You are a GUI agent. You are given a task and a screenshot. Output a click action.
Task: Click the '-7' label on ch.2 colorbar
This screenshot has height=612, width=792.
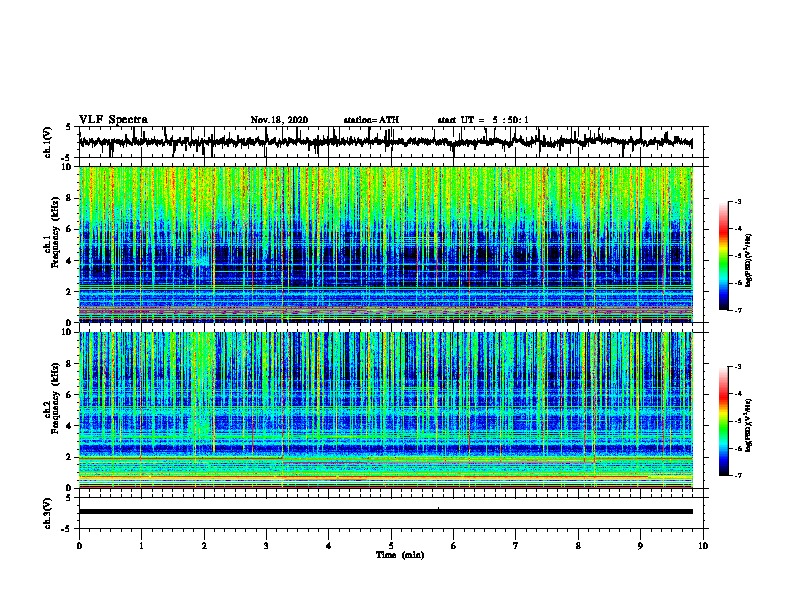[x=737, y=475]
